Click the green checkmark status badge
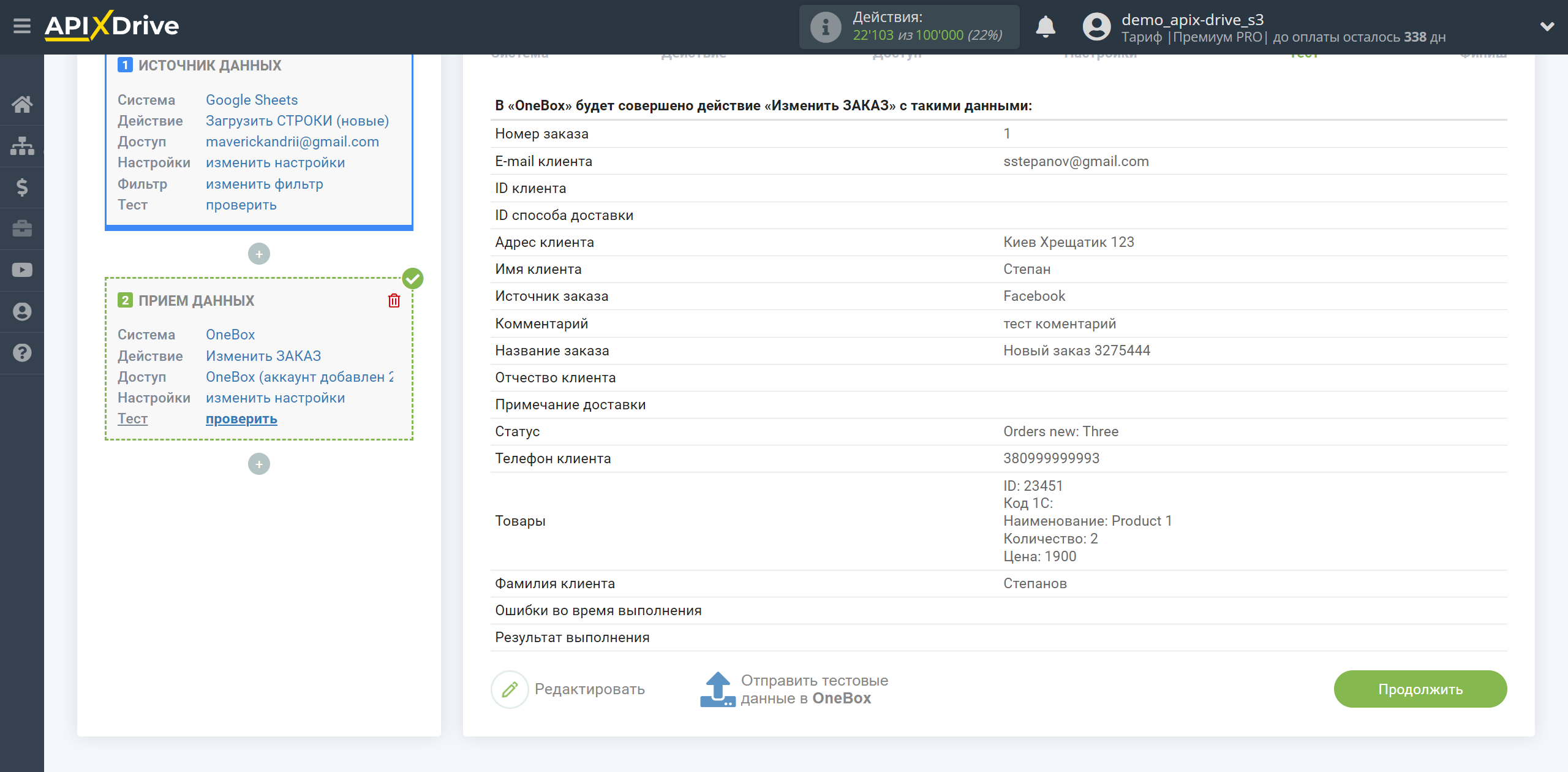1568x772 pixels. click(x=413, y=279)
